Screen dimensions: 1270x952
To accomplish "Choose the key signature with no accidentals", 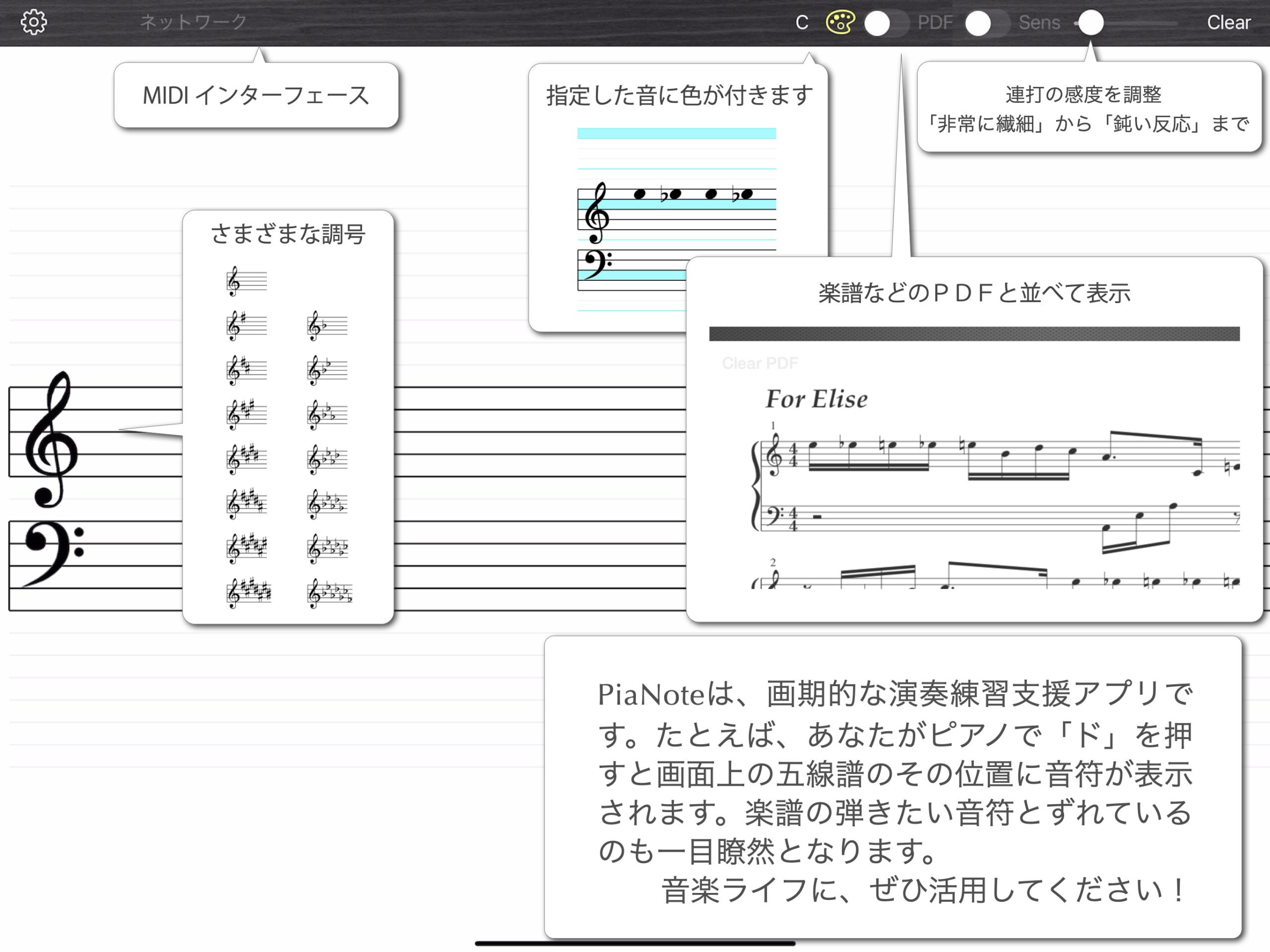I will pos(246,281).
